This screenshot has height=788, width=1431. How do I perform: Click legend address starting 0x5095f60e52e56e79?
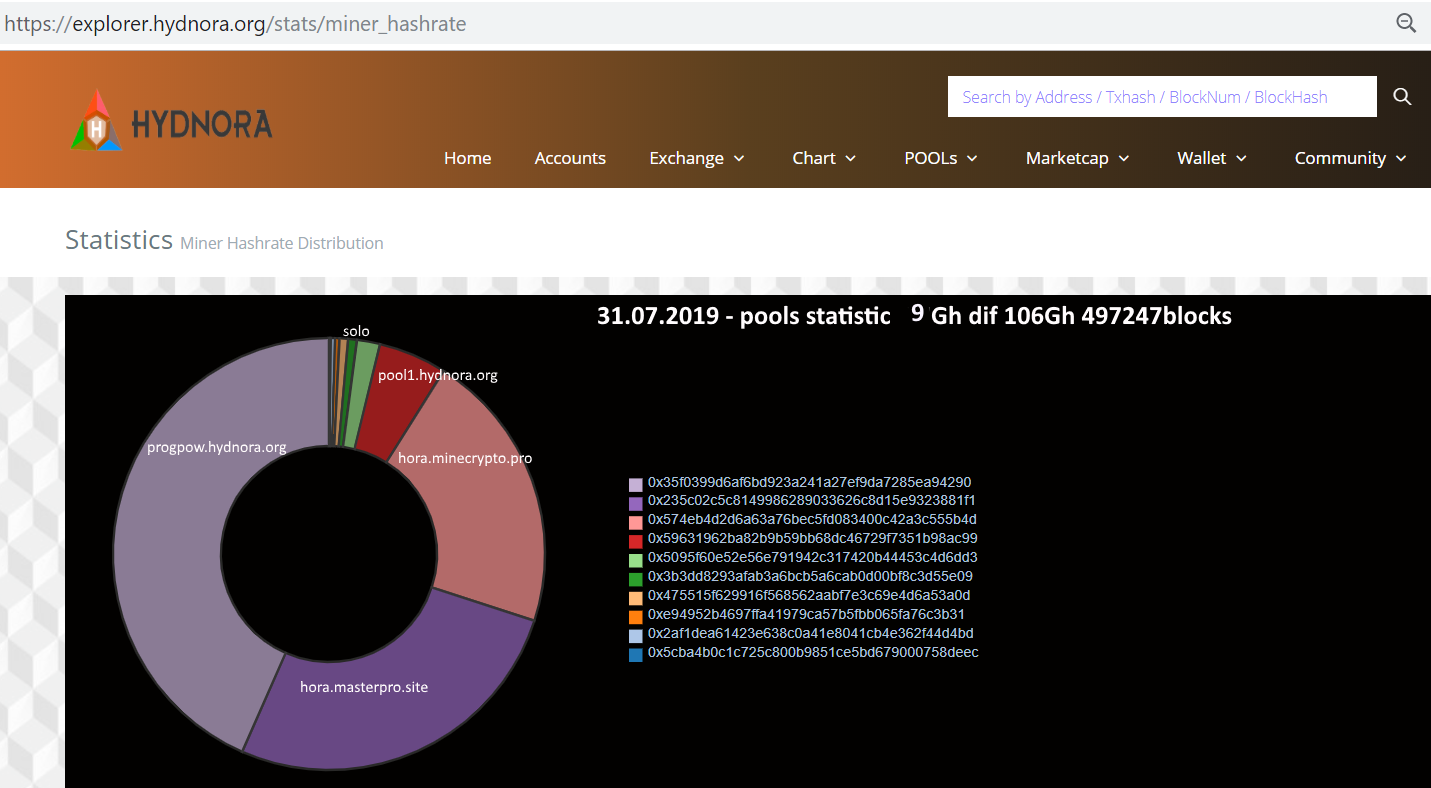[x=813, y=557]
